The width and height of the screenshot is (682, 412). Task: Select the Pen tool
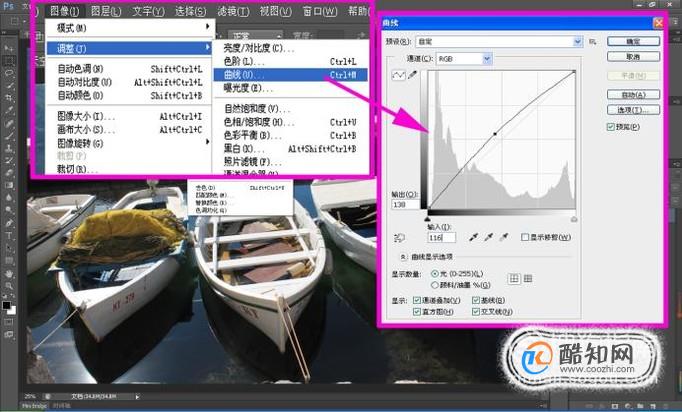point(9,223)
